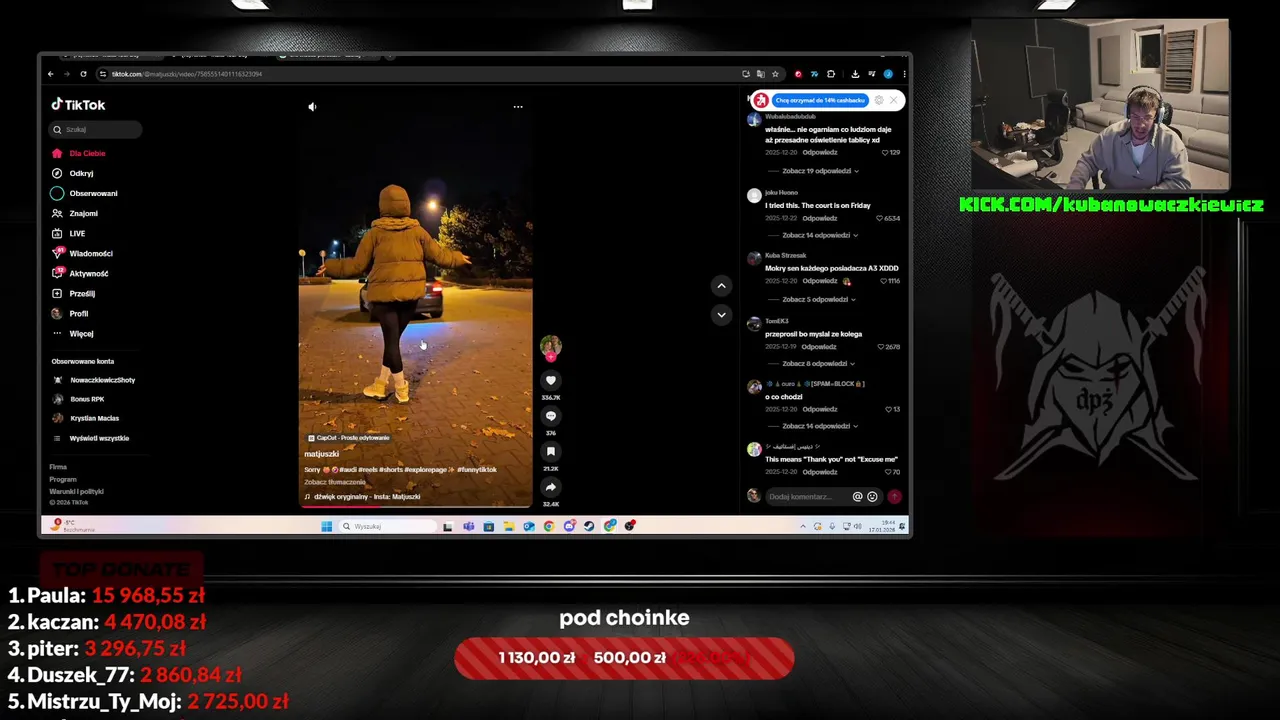1280x720 pixels.
Task: Expand 'Zobacz 14 odpowiedzi' under joku Hoono
Action: [x=820, y=235]
